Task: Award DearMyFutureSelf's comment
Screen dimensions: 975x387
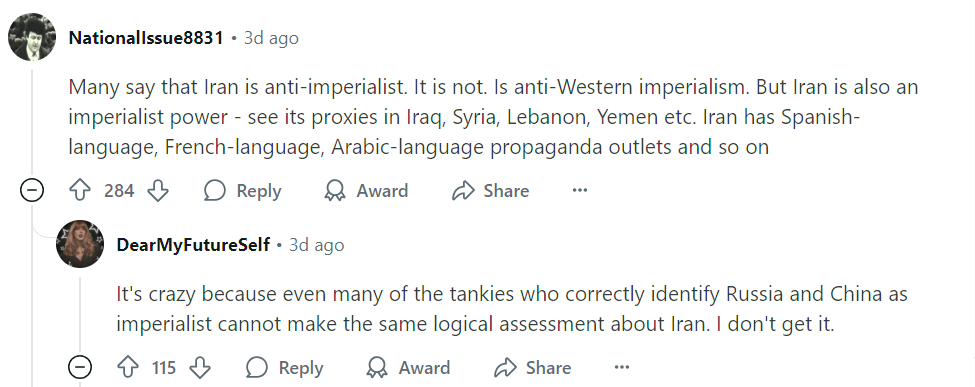Action: pyautogui.click(x=408, y=368)
